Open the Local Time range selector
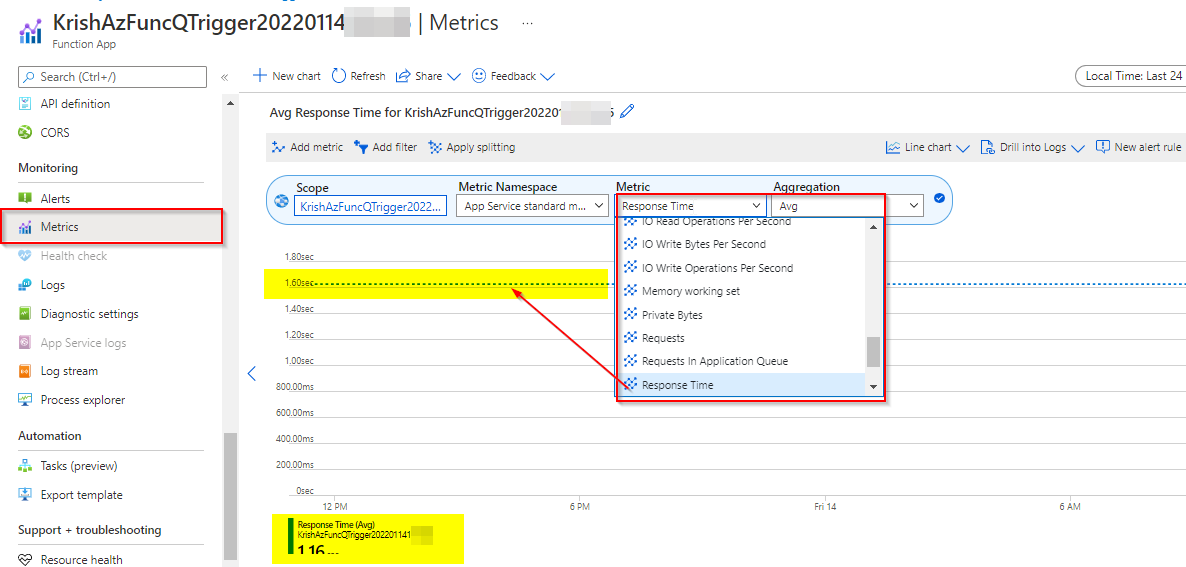 1130,76
